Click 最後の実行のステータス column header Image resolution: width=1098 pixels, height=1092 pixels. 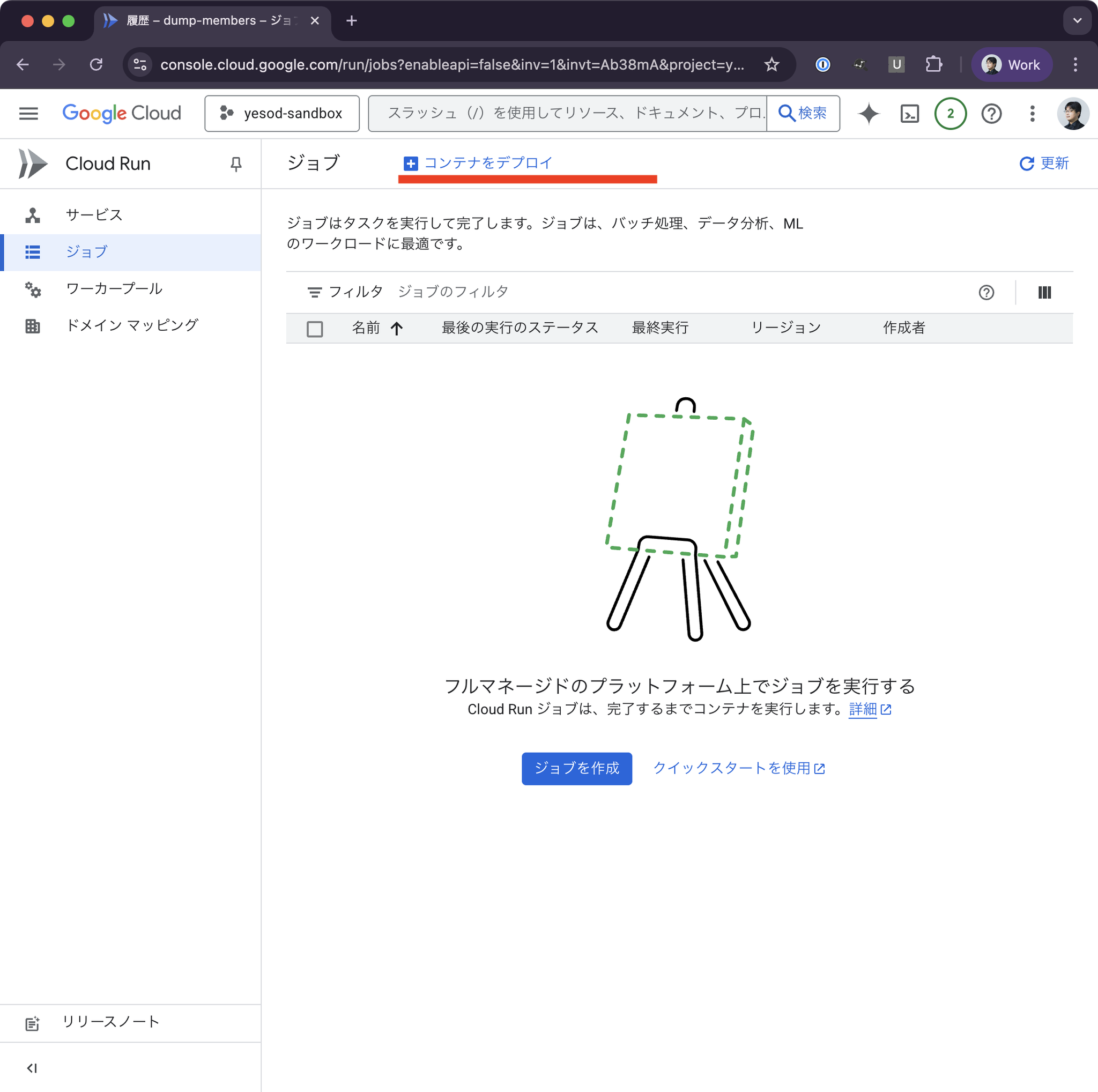(520, 328)
